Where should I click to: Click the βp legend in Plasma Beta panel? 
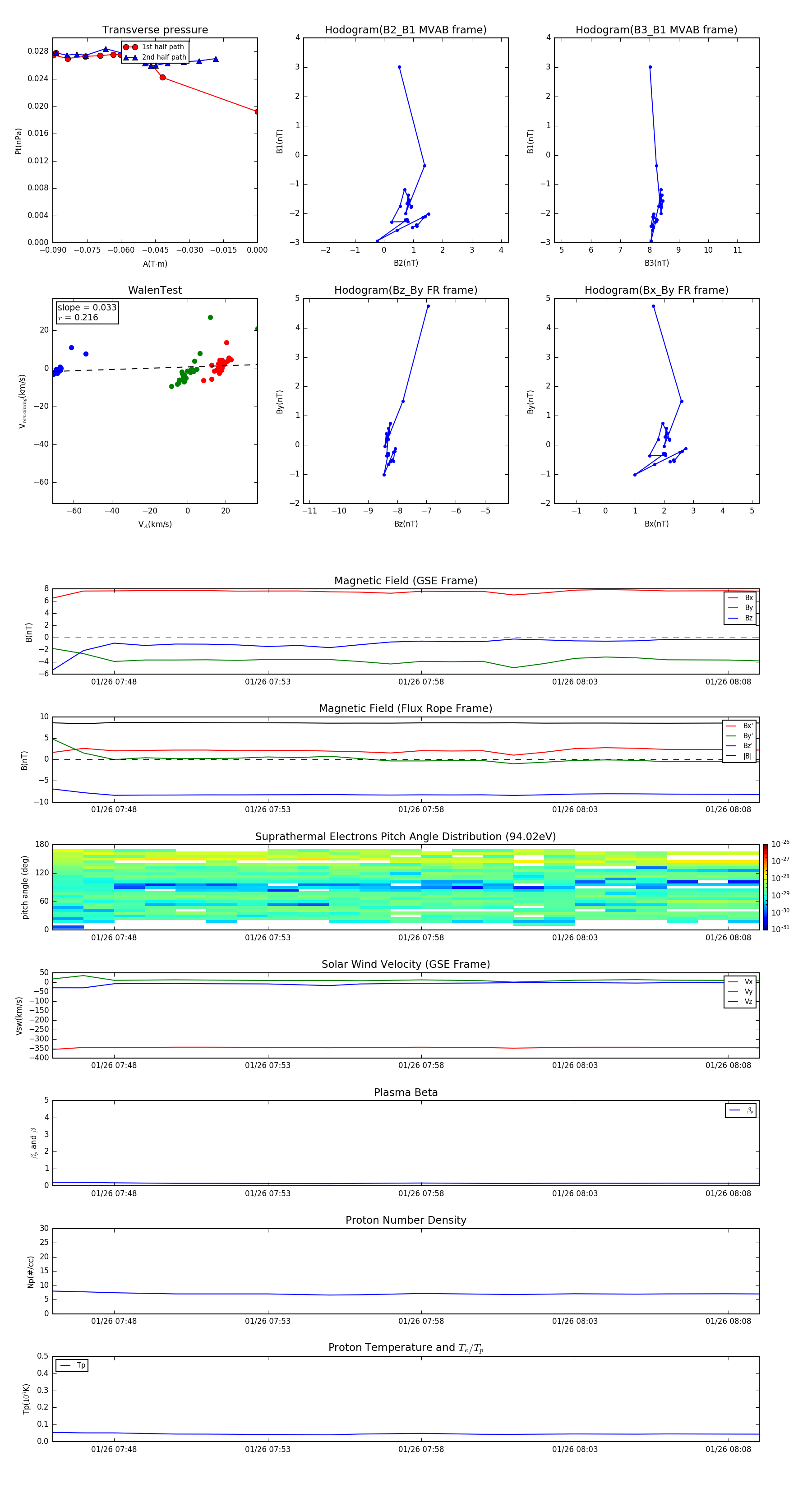741,1110
